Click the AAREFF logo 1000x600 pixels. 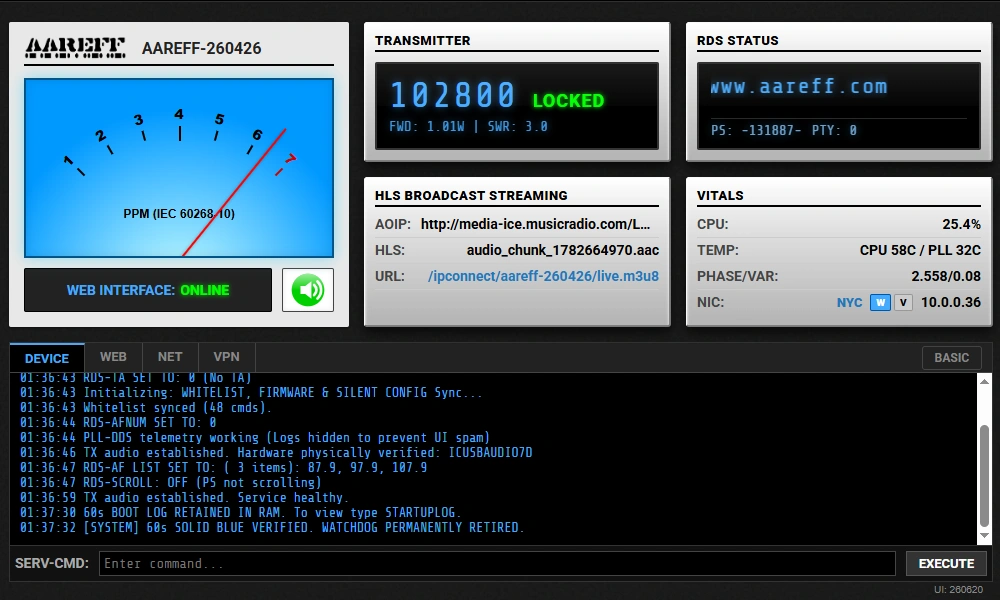[75, 48]
